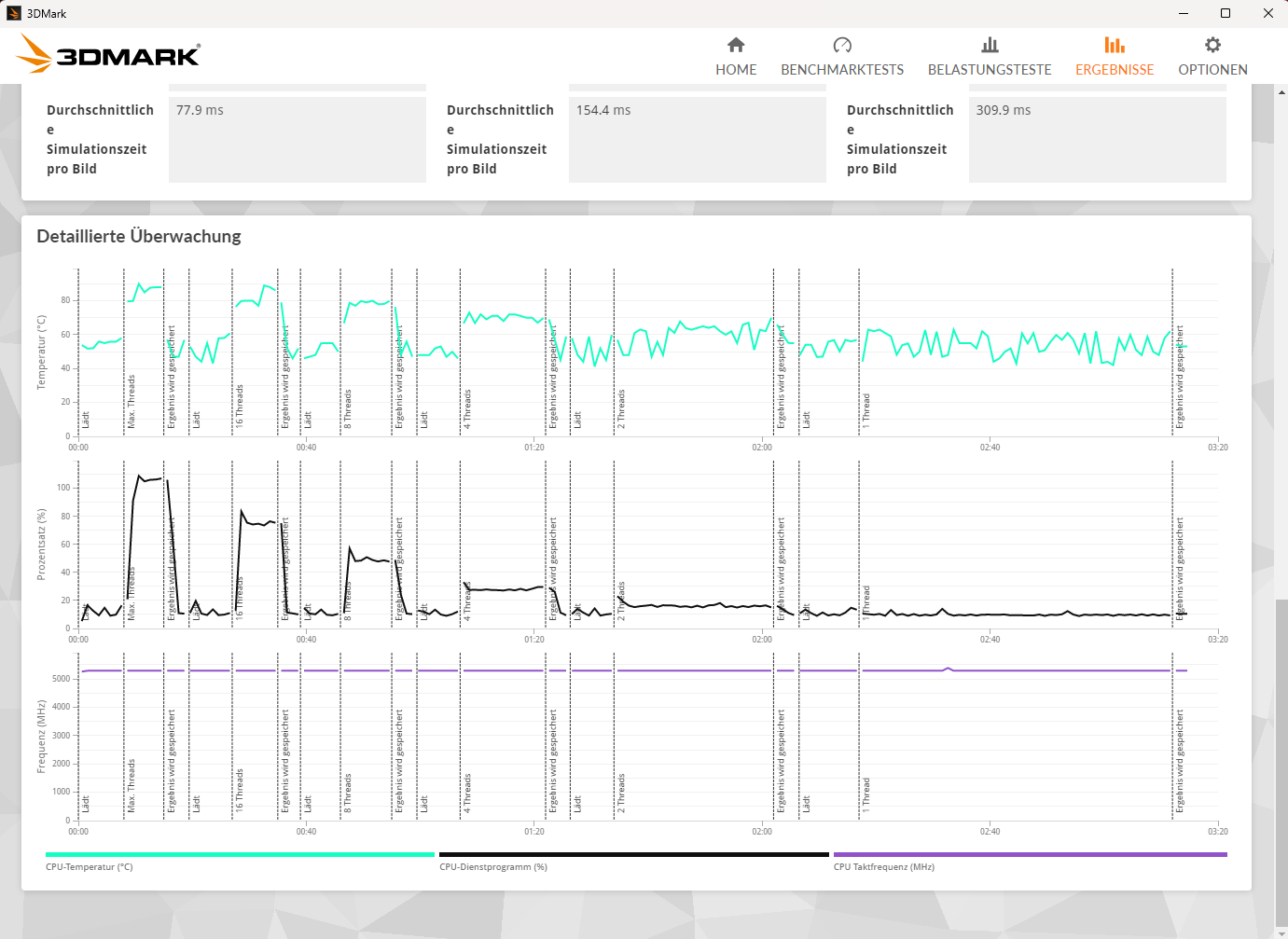Click the 4 Threads marker in temperature chart
Viewport: 1288px width, 939px height.
[467, 409]
